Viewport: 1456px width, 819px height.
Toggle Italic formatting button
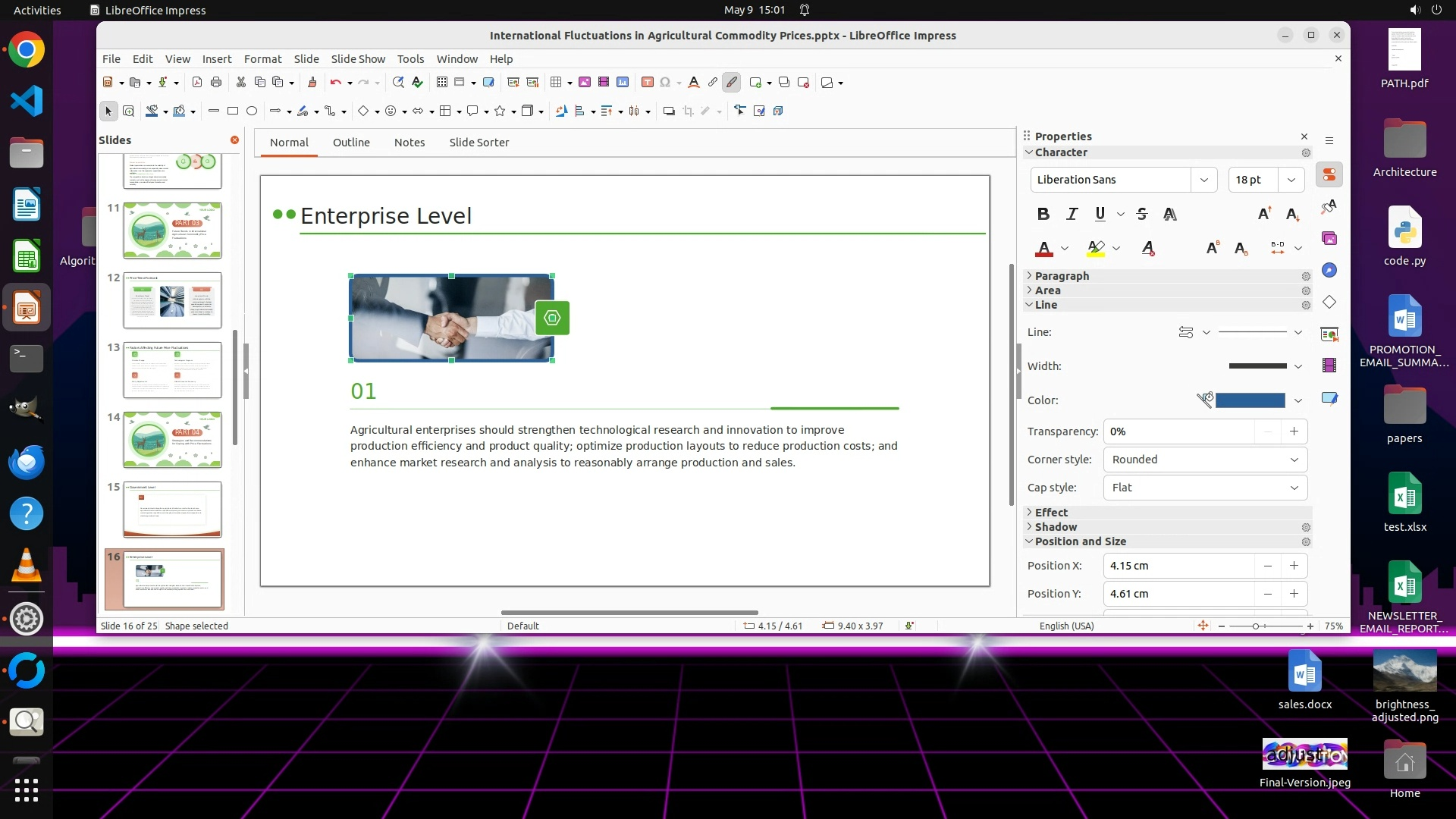point(1072,215)
